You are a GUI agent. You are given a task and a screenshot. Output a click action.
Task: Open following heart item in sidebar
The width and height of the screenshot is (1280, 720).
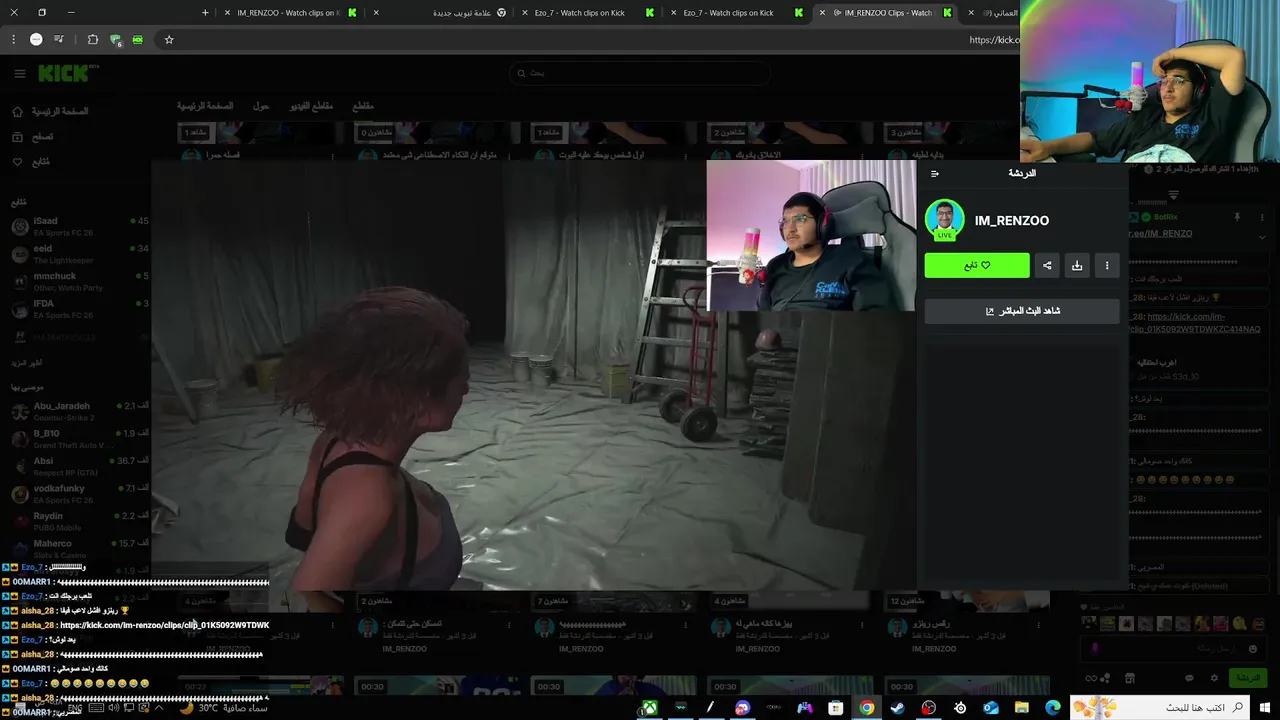click(30, 162)
